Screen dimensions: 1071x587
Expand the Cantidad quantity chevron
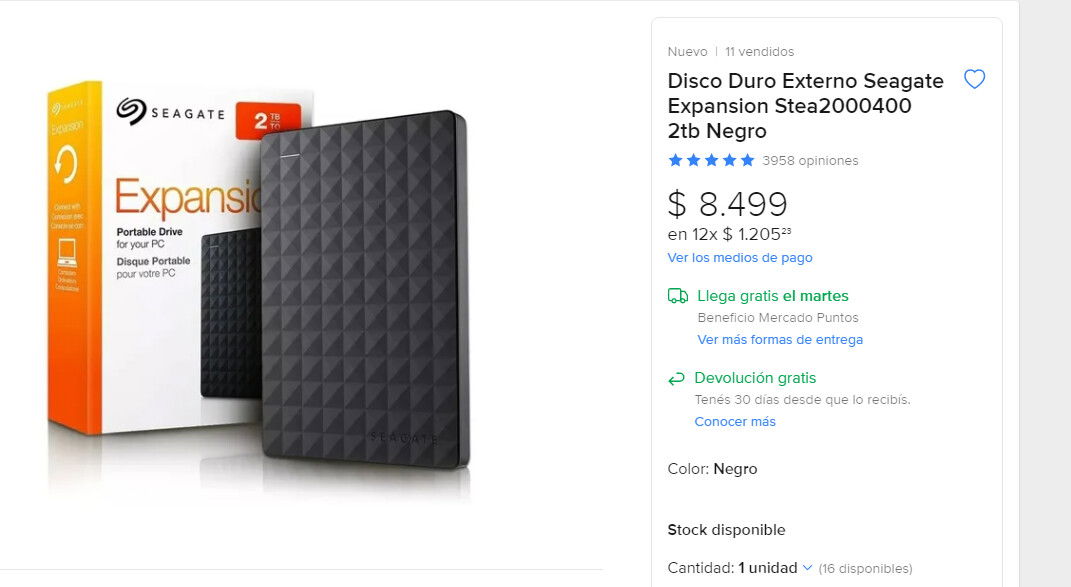(x=807, y=568)
